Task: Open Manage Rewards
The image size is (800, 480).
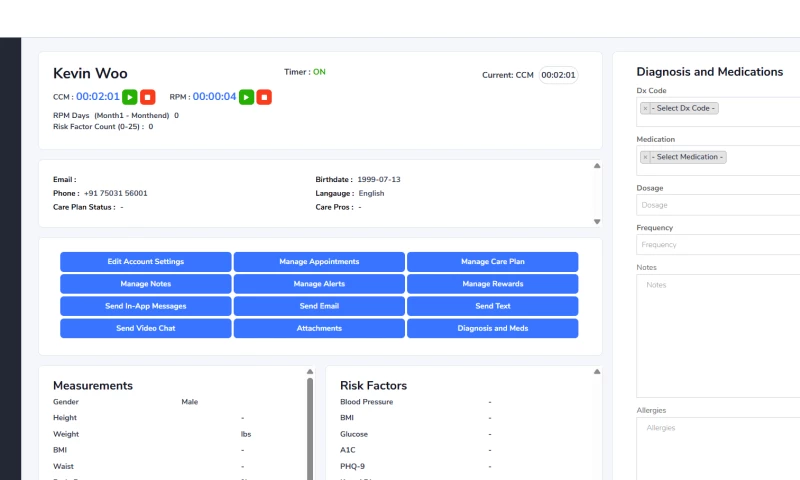Action: pyautogui.click(x=493, y=284)
